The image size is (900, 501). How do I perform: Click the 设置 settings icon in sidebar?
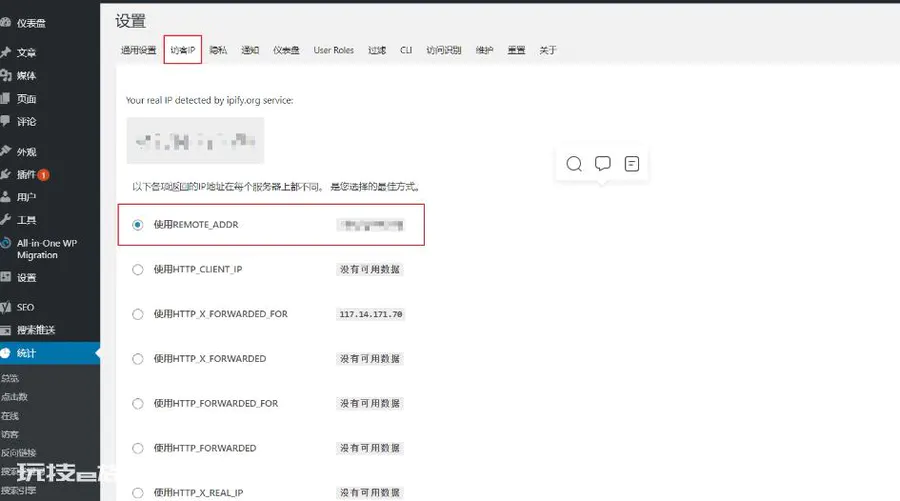(6, 277)
